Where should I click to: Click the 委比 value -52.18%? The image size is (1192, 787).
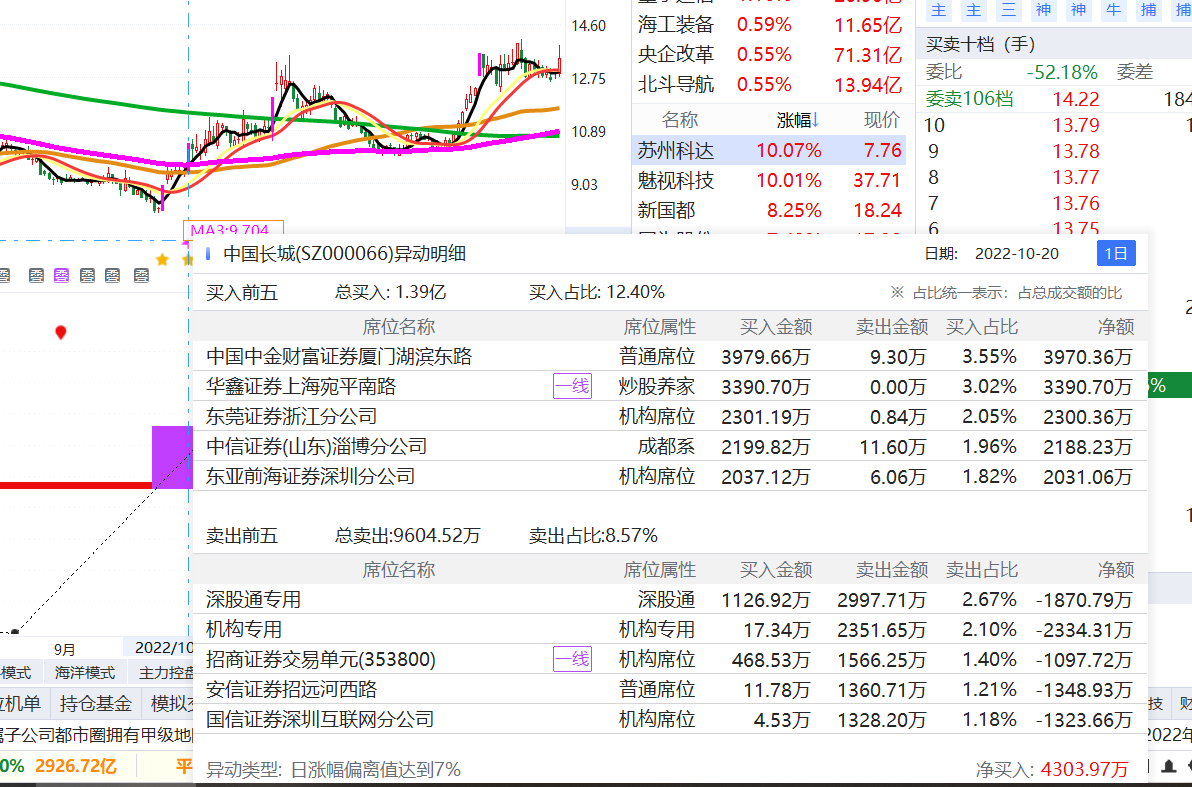pyautogui.click(x=1062, y=72)
